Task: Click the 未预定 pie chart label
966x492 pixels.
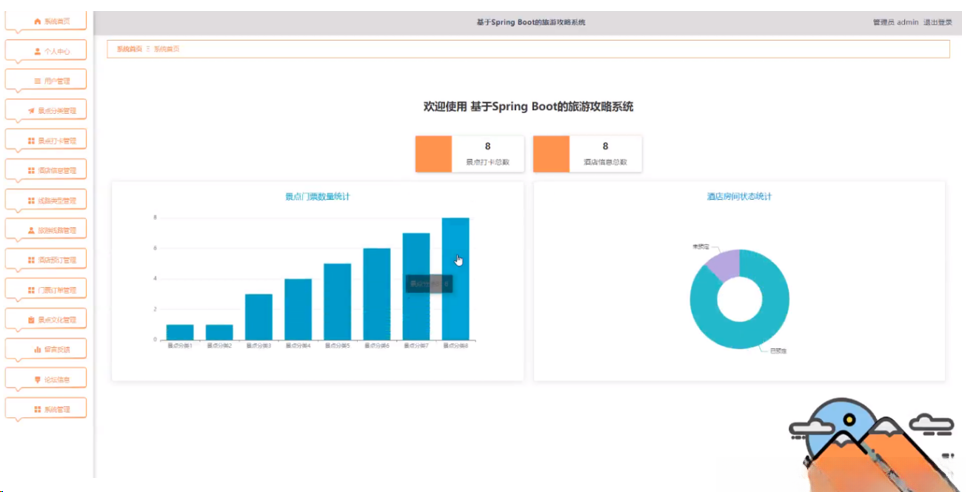Action: 700,246
